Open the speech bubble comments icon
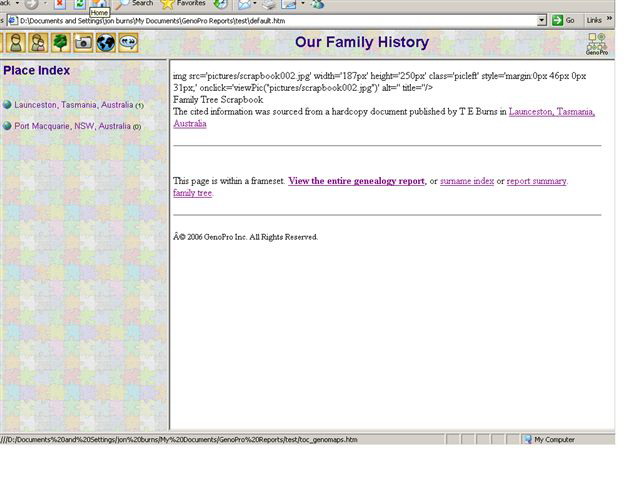The width and height of the screenshot is (640, 480). tap(128, 43)
